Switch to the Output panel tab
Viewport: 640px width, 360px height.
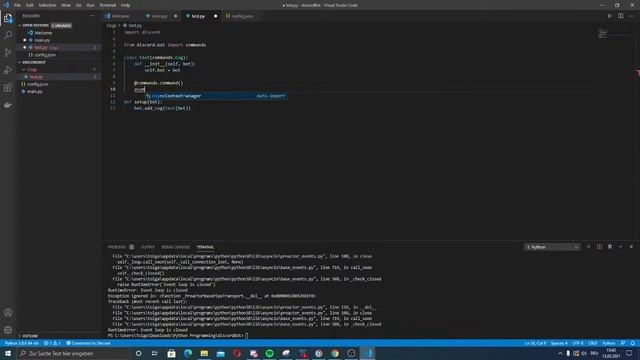click(x=148, y=247)
